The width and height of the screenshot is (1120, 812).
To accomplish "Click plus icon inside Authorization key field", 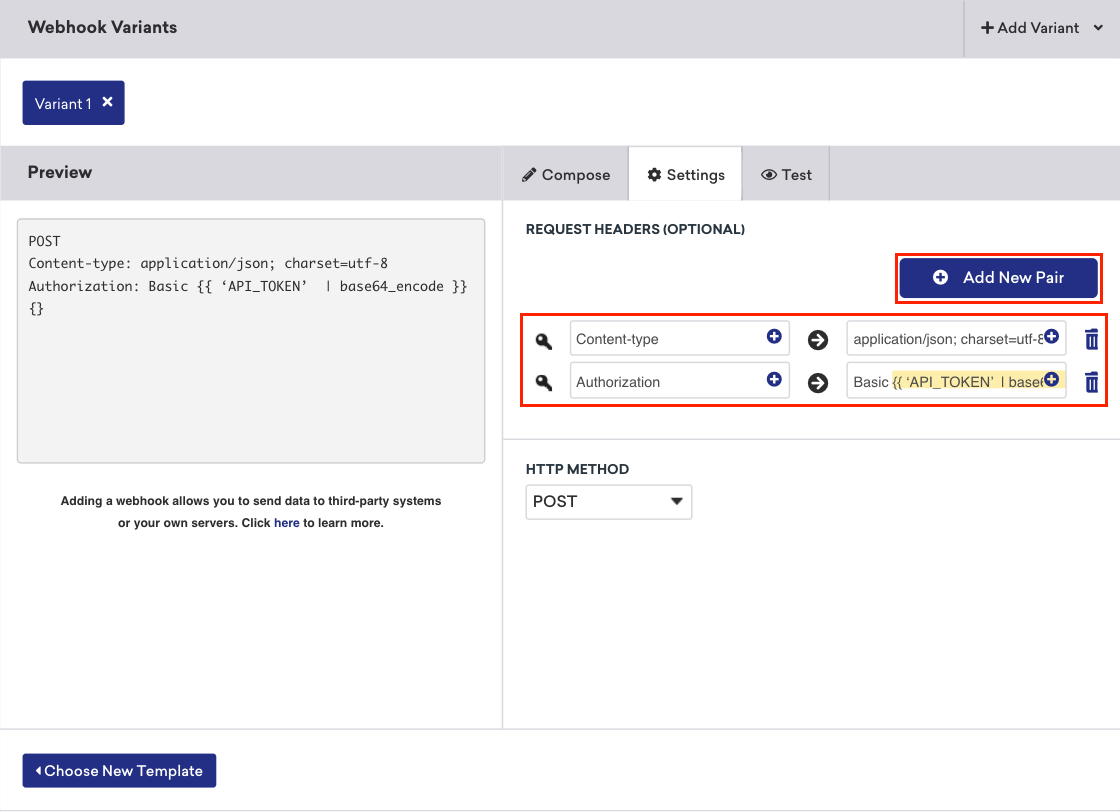I will [774, 380].
